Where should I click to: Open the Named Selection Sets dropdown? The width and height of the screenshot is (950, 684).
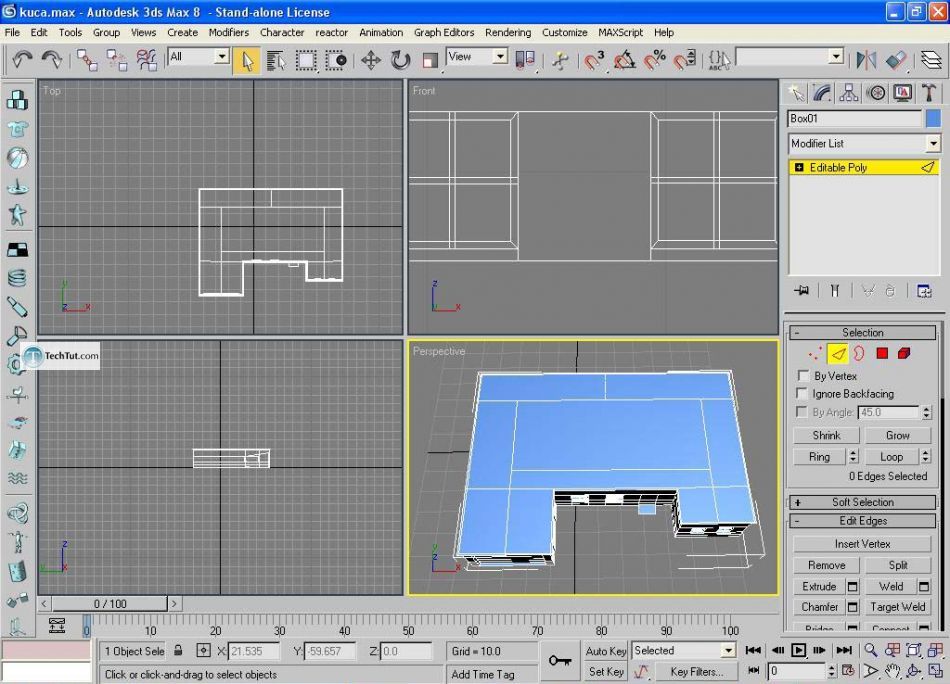pyautogui.click(x=836, y=56)
